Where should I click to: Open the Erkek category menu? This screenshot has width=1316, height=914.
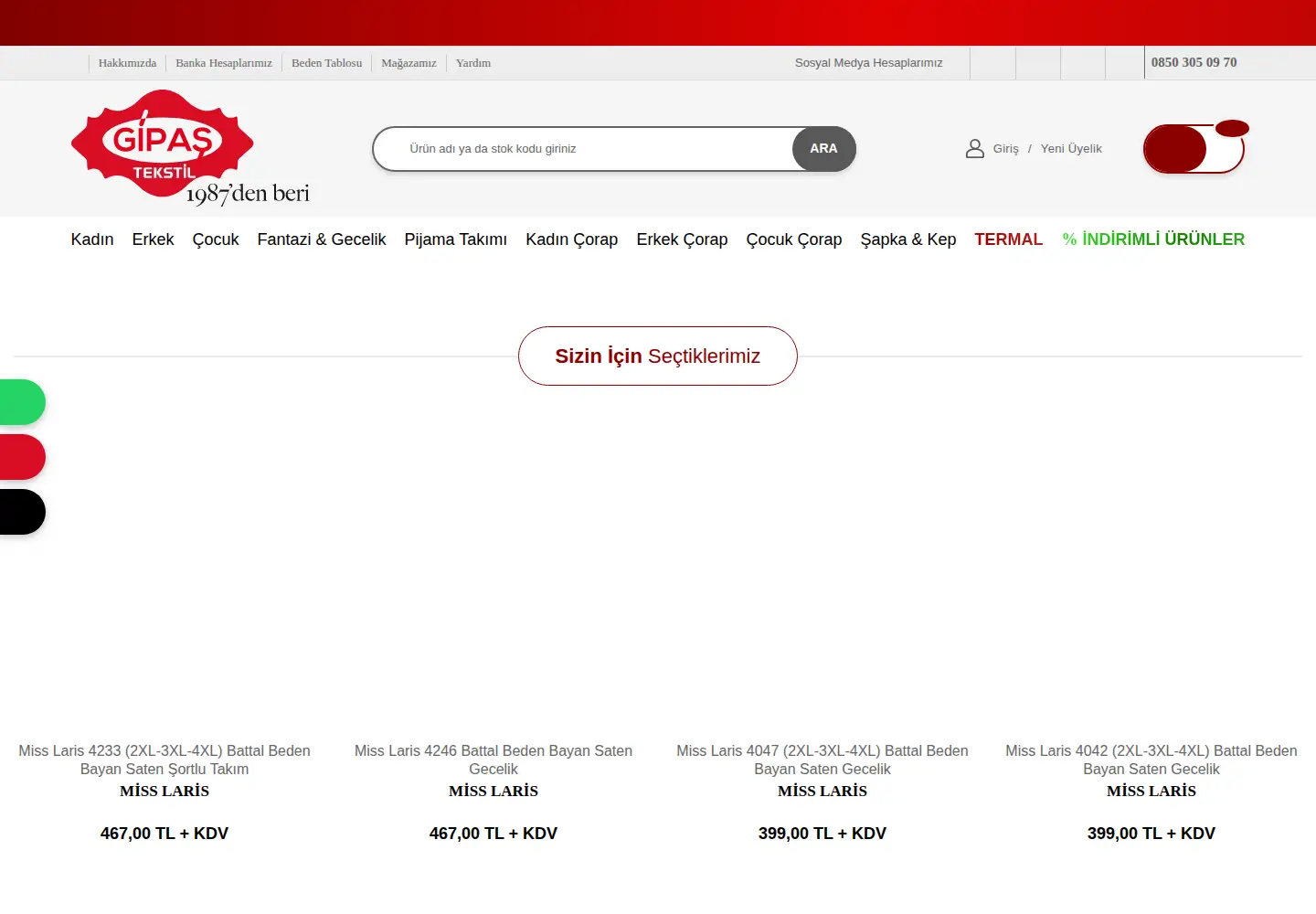pos(153,239)
